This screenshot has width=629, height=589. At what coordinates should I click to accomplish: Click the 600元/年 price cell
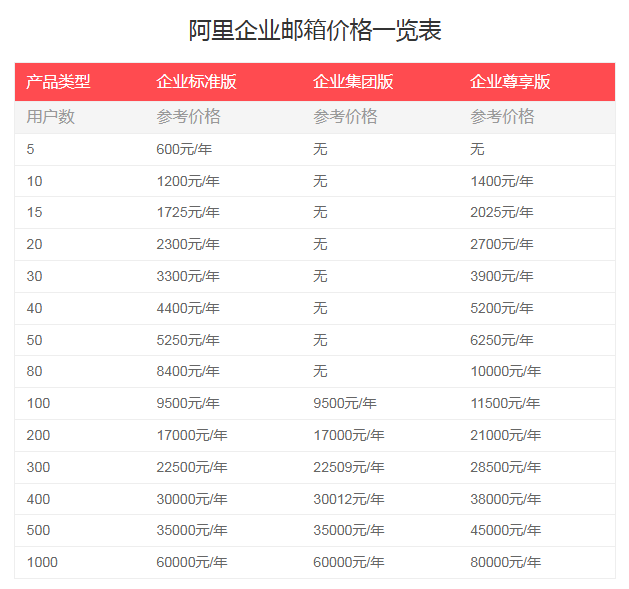pyautogui.click(x=184, y=149)
